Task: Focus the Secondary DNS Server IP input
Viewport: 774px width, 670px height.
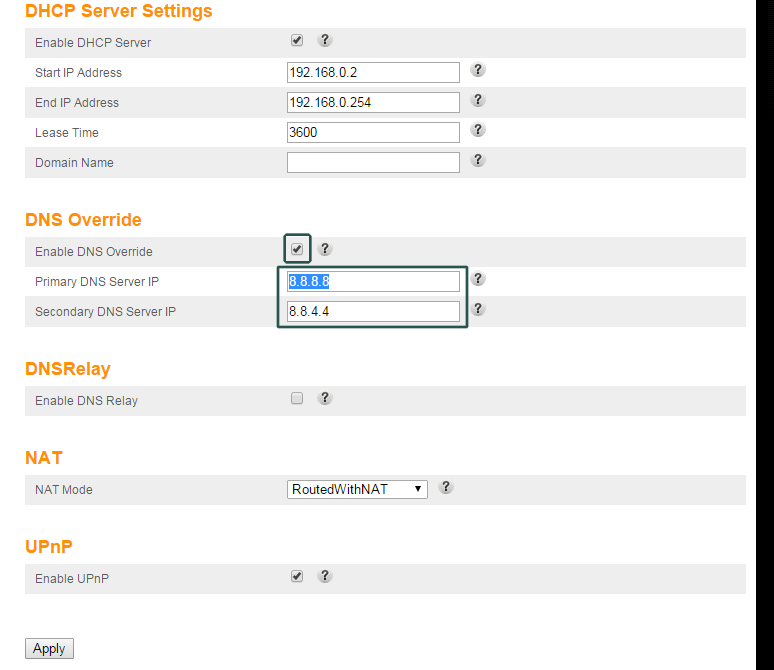Action: pos(373,311)
